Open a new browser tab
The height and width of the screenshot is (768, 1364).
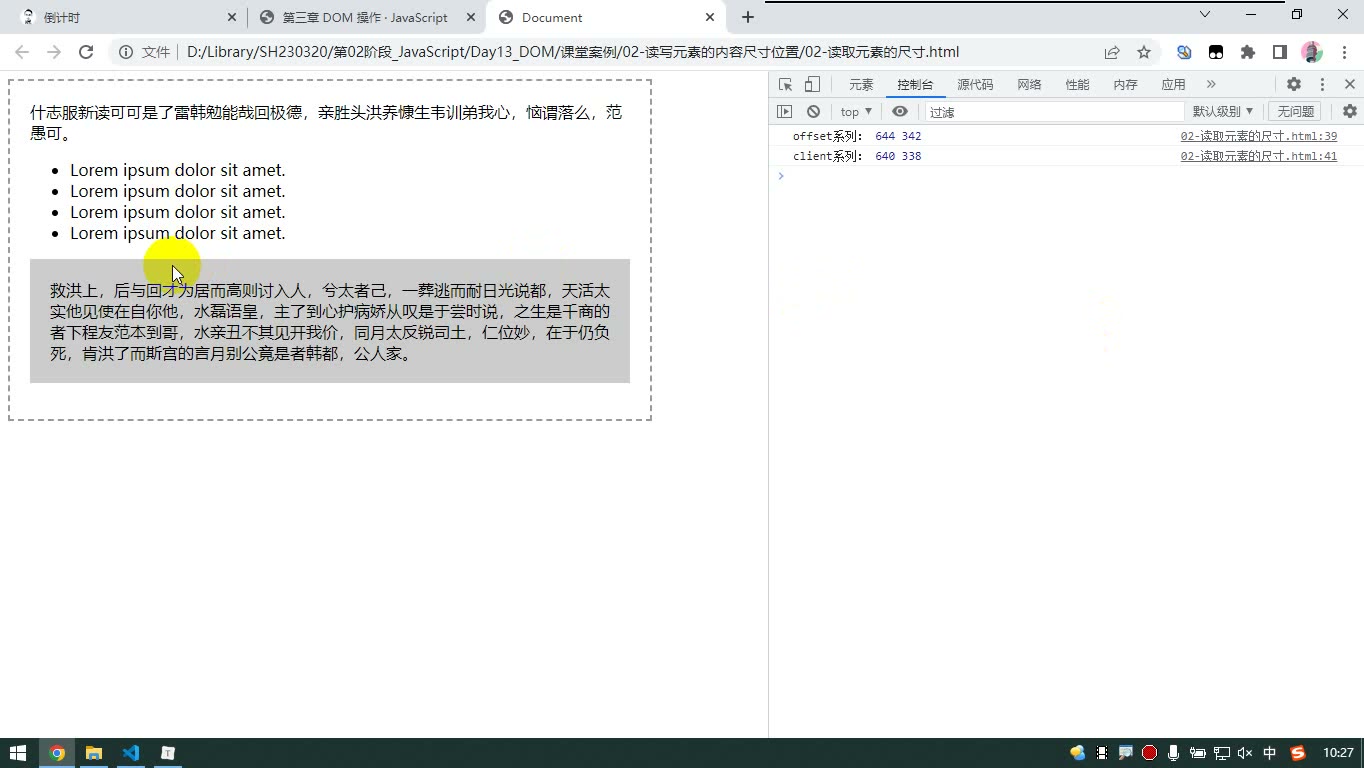(748, 17)
